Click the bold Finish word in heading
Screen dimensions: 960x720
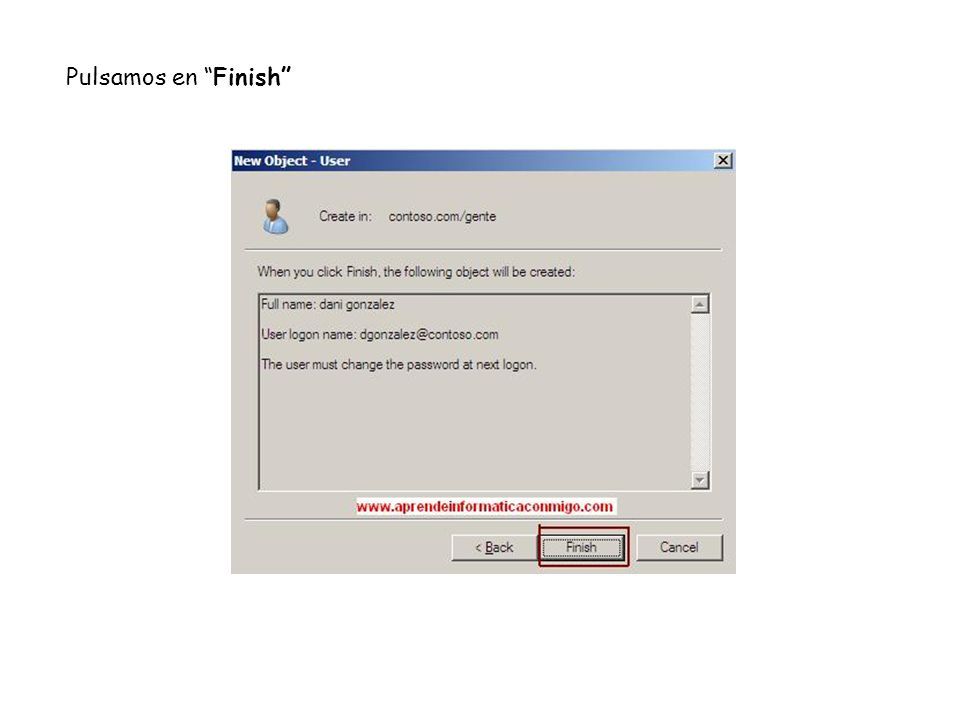pyautogui.click(x=247, y=77)
